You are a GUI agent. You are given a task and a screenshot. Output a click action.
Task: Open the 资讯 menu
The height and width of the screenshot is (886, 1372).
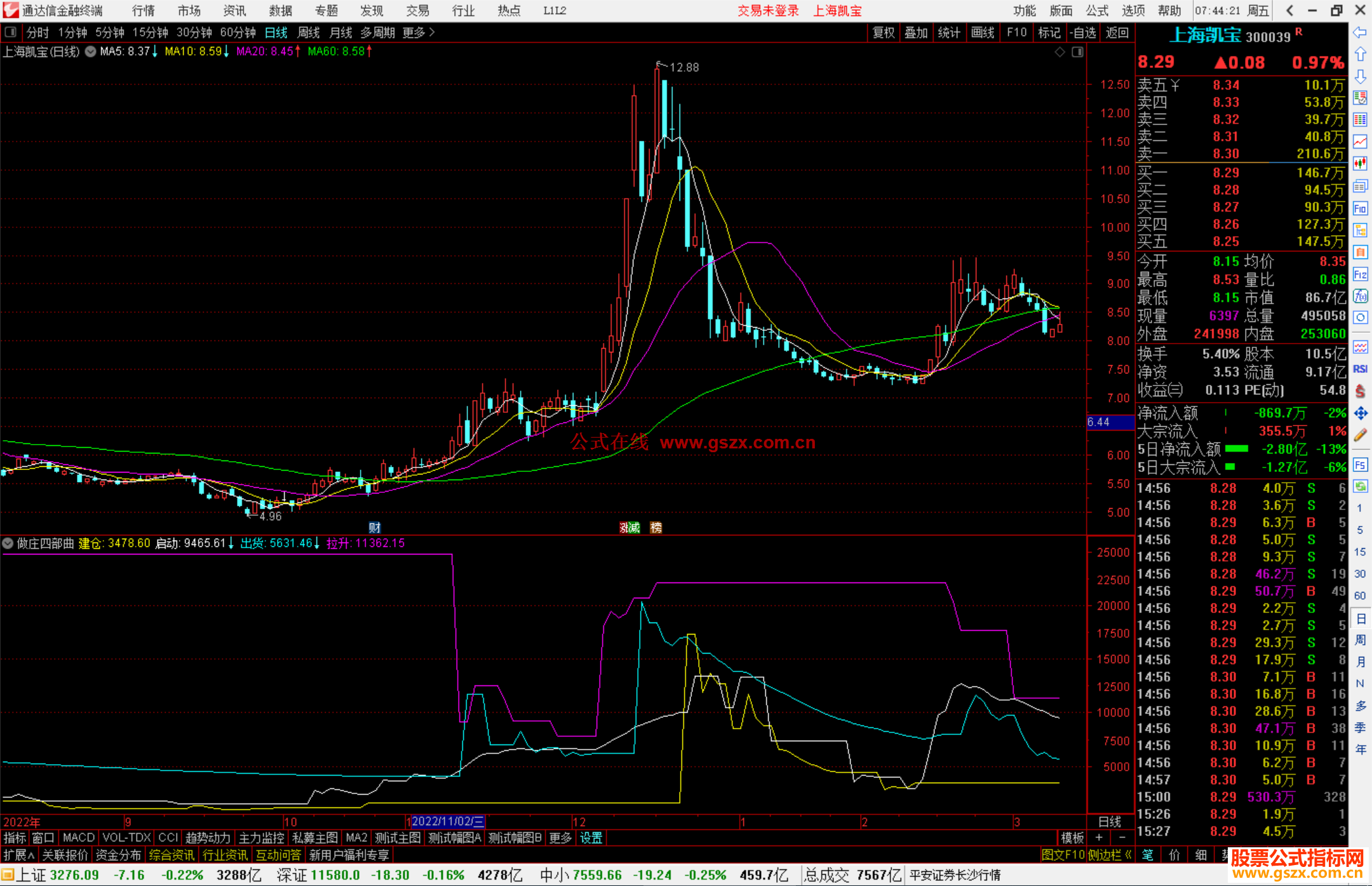coord(235,11)
